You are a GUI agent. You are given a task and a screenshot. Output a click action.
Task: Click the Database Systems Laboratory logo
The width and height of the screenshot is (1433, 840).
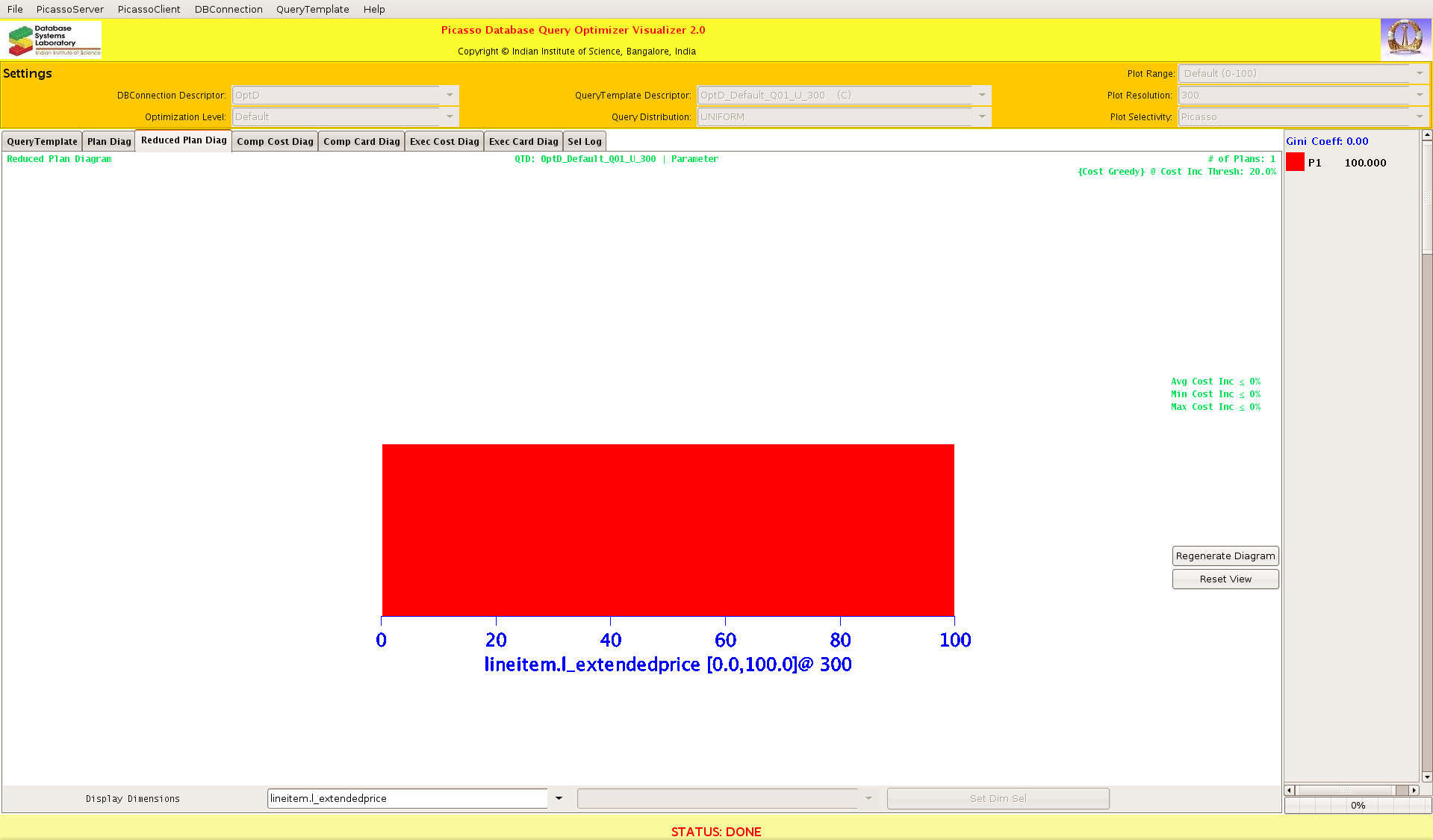pos(52,40)
